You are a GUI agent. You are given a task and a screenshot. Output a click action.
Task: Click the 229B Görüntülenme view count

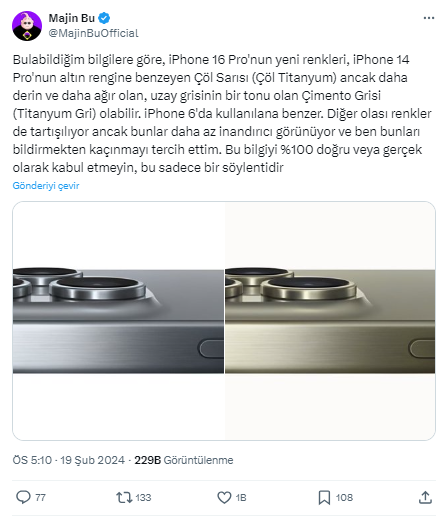184,460
